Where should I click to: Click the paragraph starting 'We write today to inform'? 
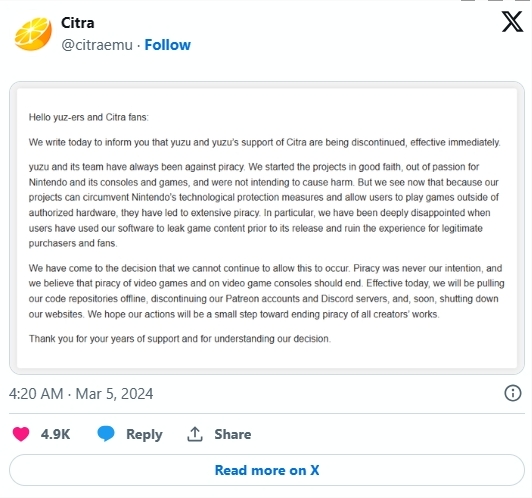pos(265,142)
